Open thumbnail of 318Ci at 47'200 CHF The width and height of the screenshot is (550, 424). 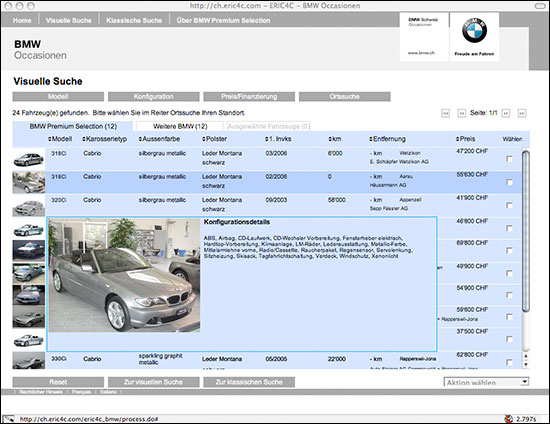[x=29, y=160]
